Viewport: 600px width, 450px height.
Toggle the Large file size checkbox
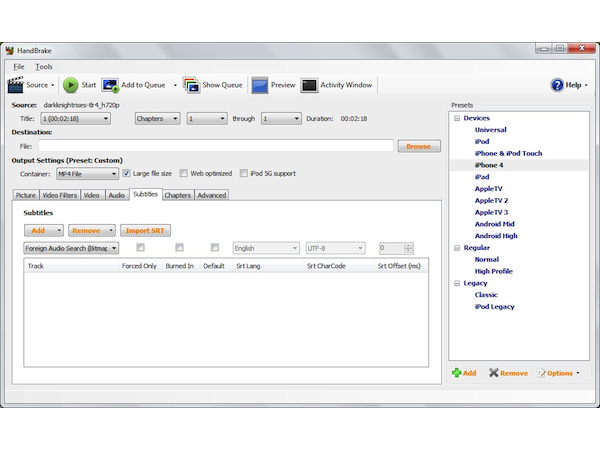[126, 173]
